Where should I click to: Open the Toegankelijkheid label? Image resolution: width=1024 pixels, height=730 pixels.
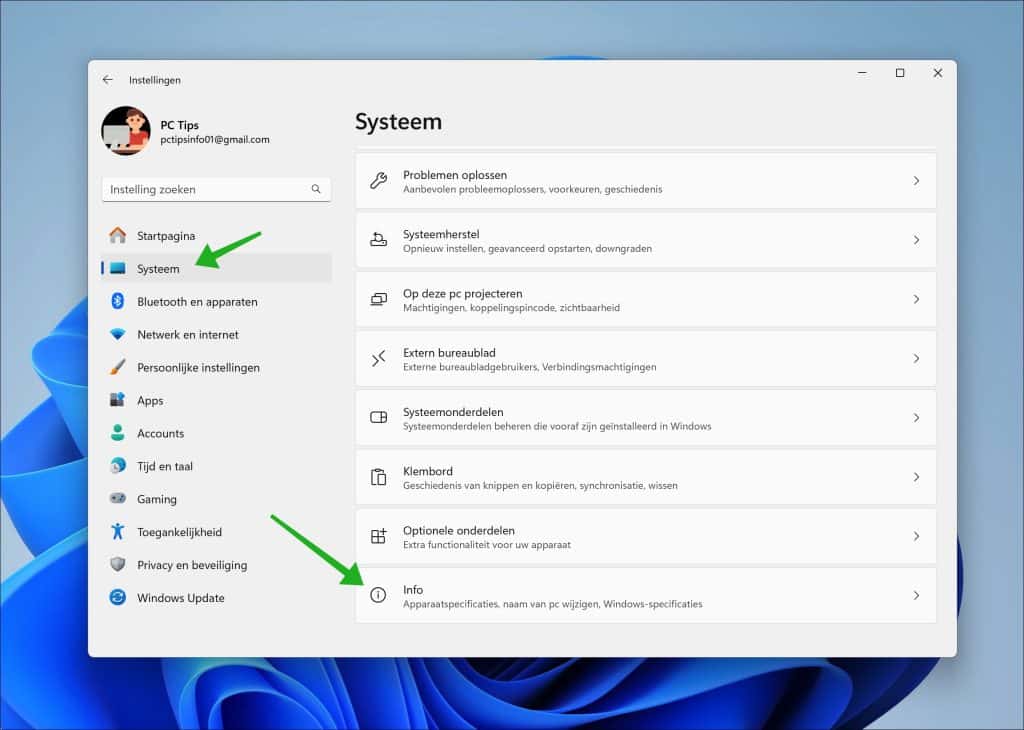click(180, 532)
